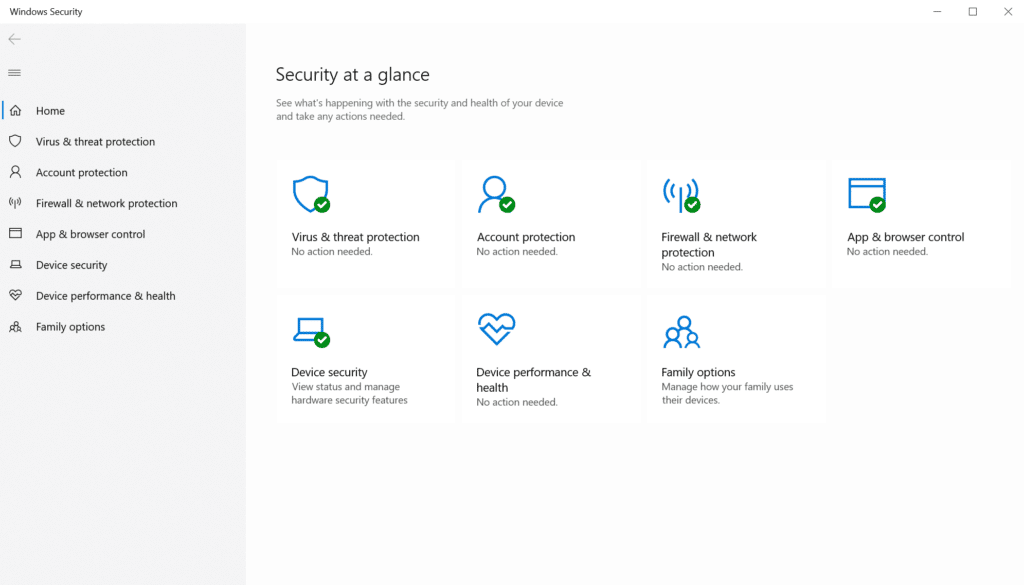The width and height of the screenshot is (1024, 585).
Task: Click 'Manage how your family uses their devices' text
Action: tap(727, 393)
